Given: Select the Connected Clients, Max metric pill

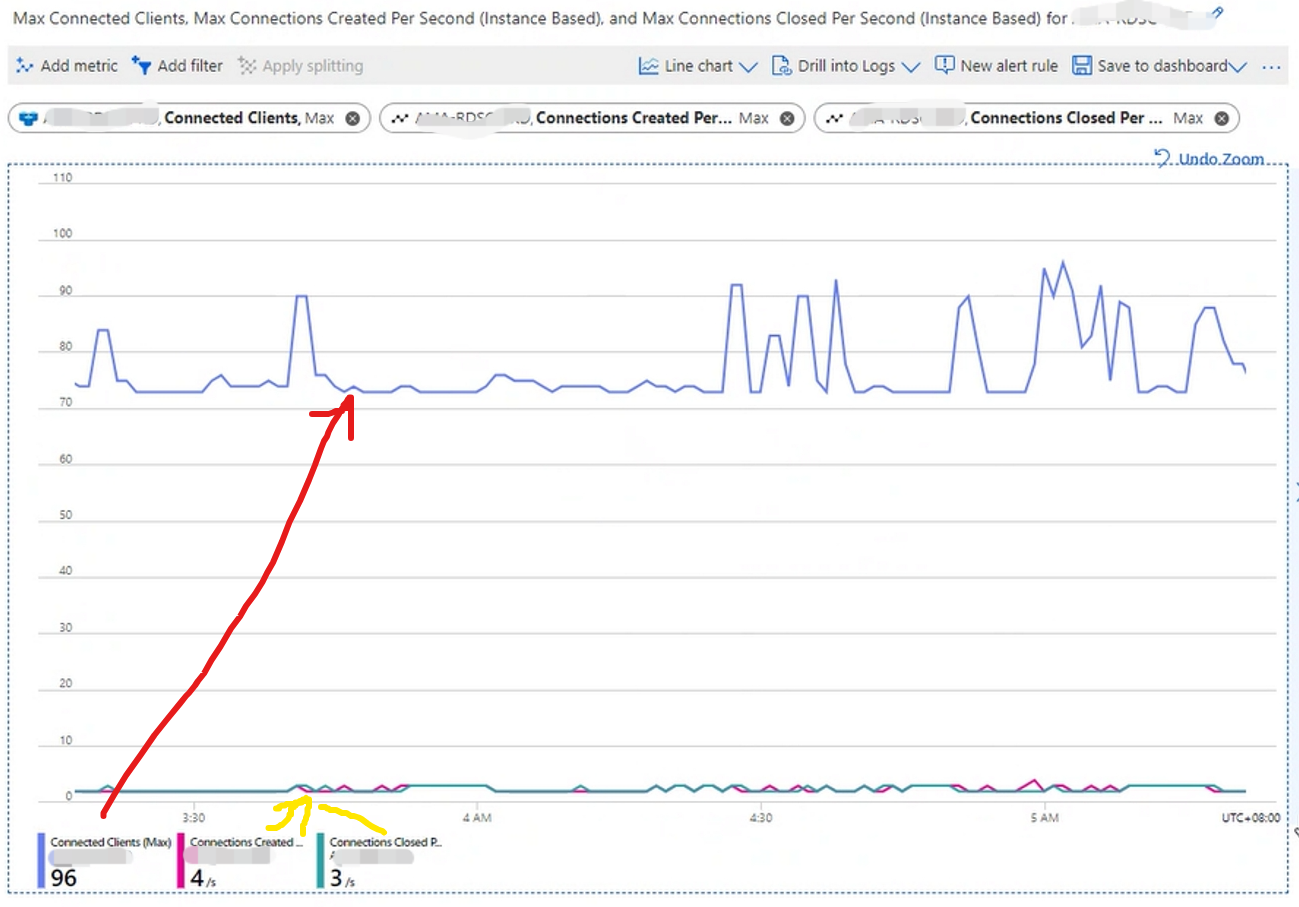Looking at the screenshot, I should [x=230, y=118].
